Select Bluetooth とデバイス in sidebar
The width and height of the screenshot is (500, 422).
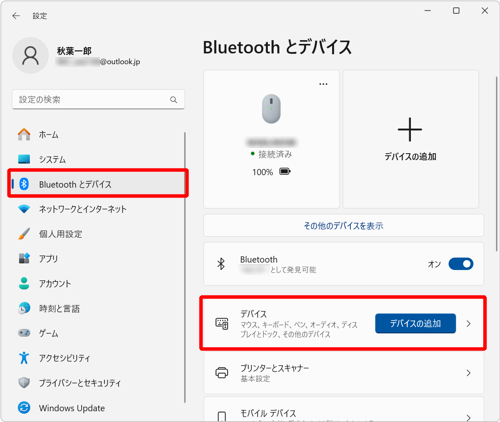[98, 183]
